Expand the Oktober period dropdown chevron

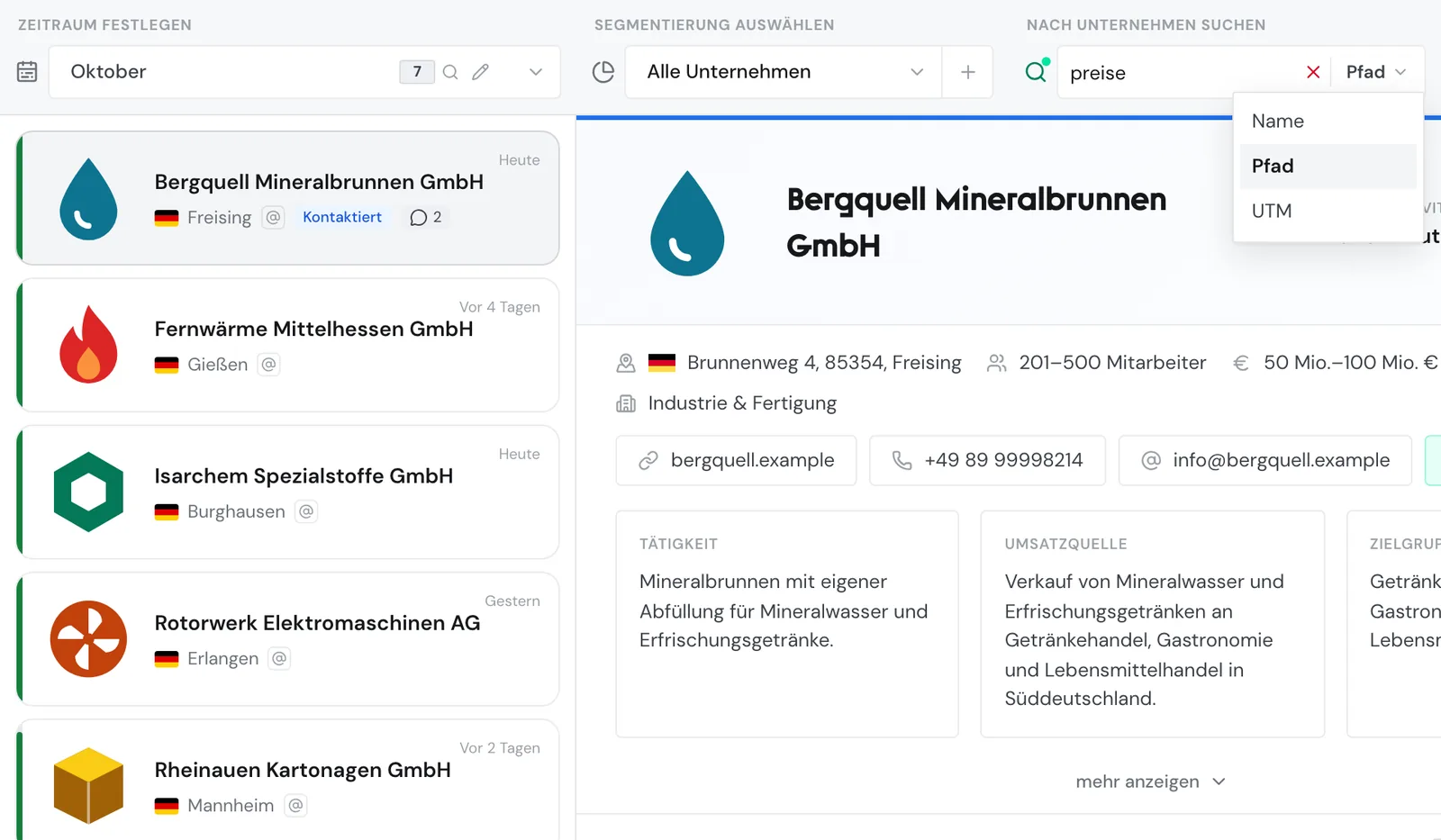click(536, 72)
